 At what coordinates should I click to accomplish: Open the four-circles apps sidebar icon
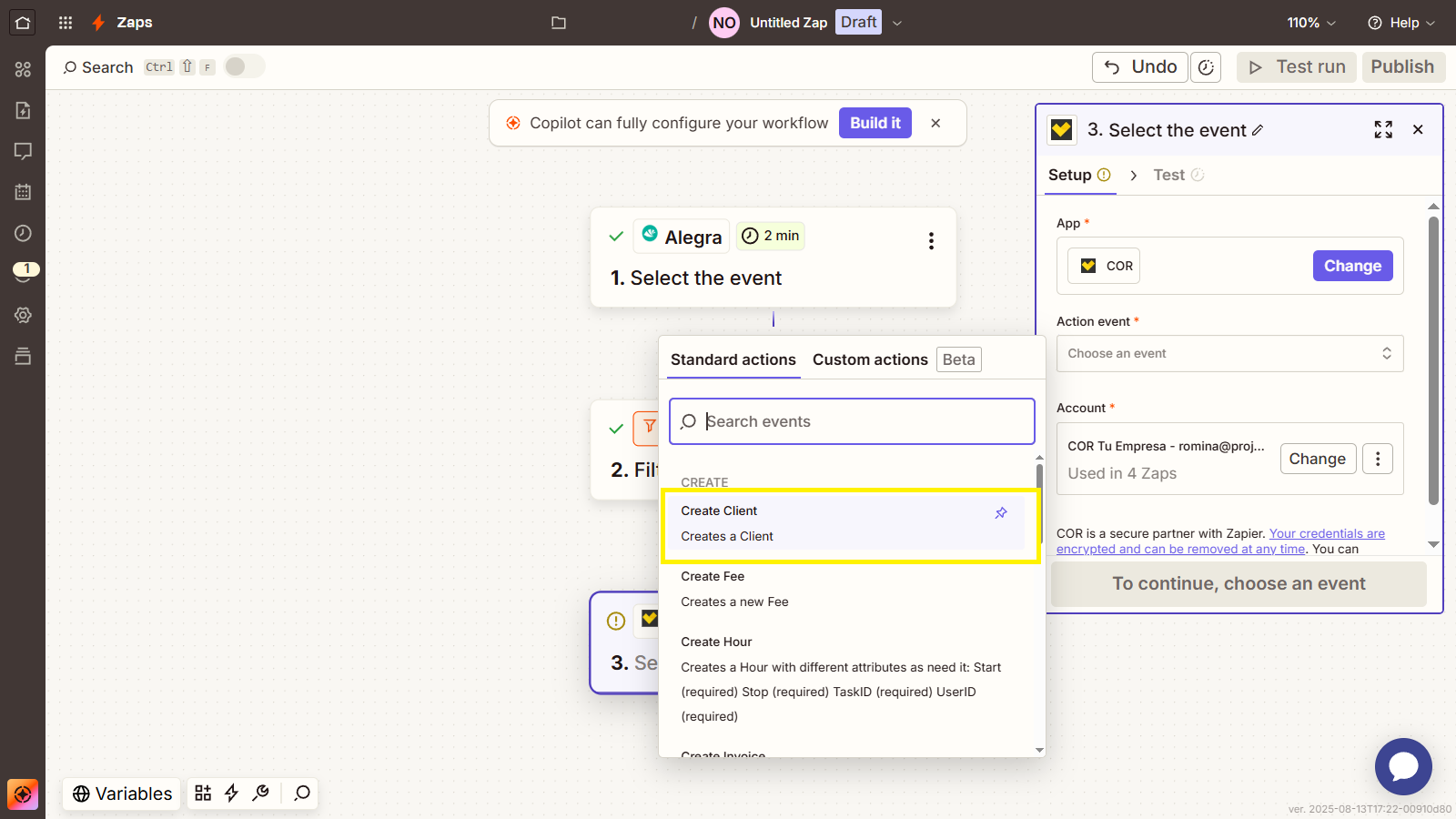click(x=23, y=69)
